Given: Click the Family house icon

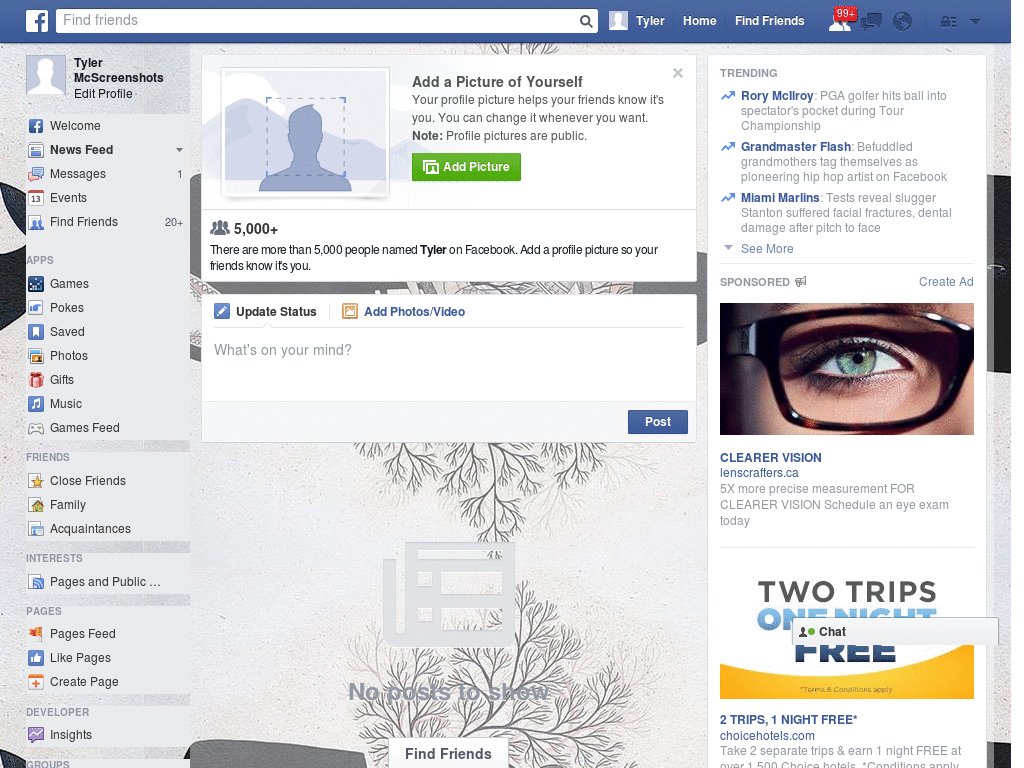Looking at the screenshot, I should pyautogui.click(x=36, y=505).
